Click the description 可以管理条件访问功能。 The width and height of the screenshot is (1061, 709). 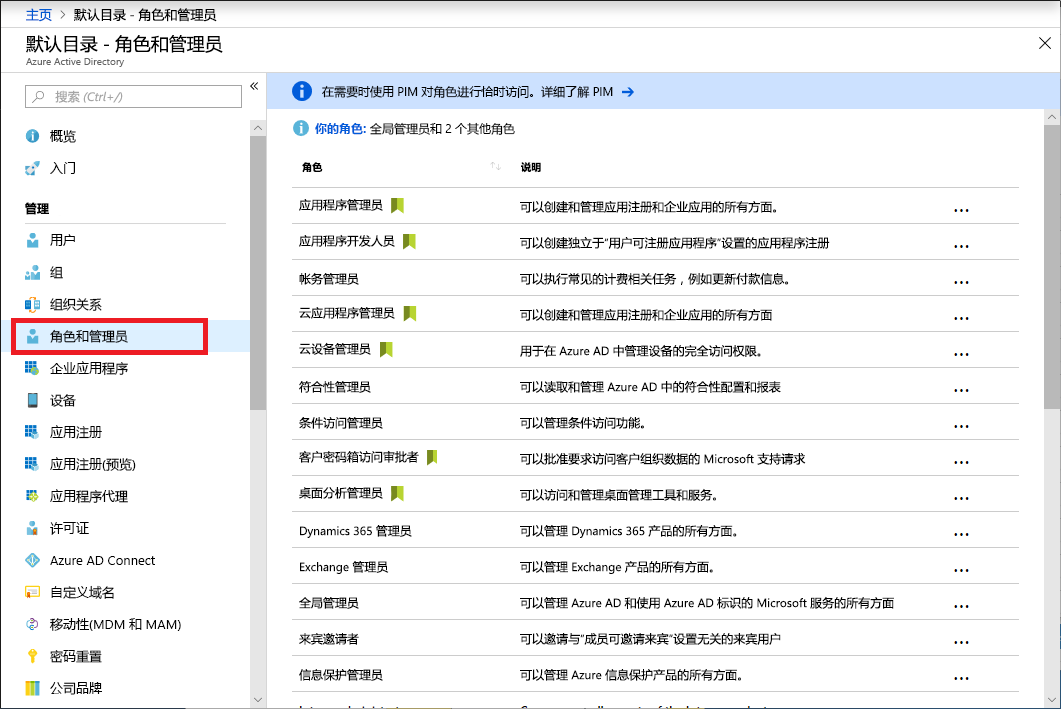coord(583,423)
